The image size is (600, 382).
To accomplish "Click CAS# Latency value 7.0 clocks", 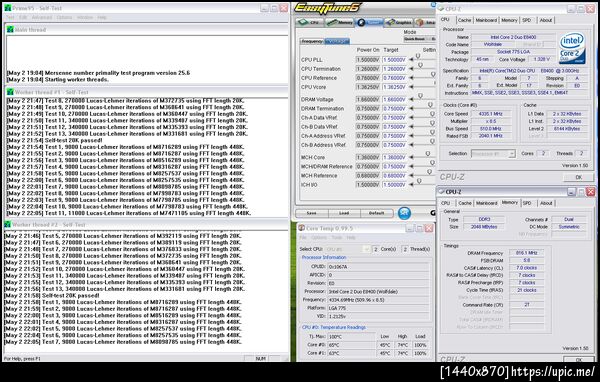I will pos(526,268).
